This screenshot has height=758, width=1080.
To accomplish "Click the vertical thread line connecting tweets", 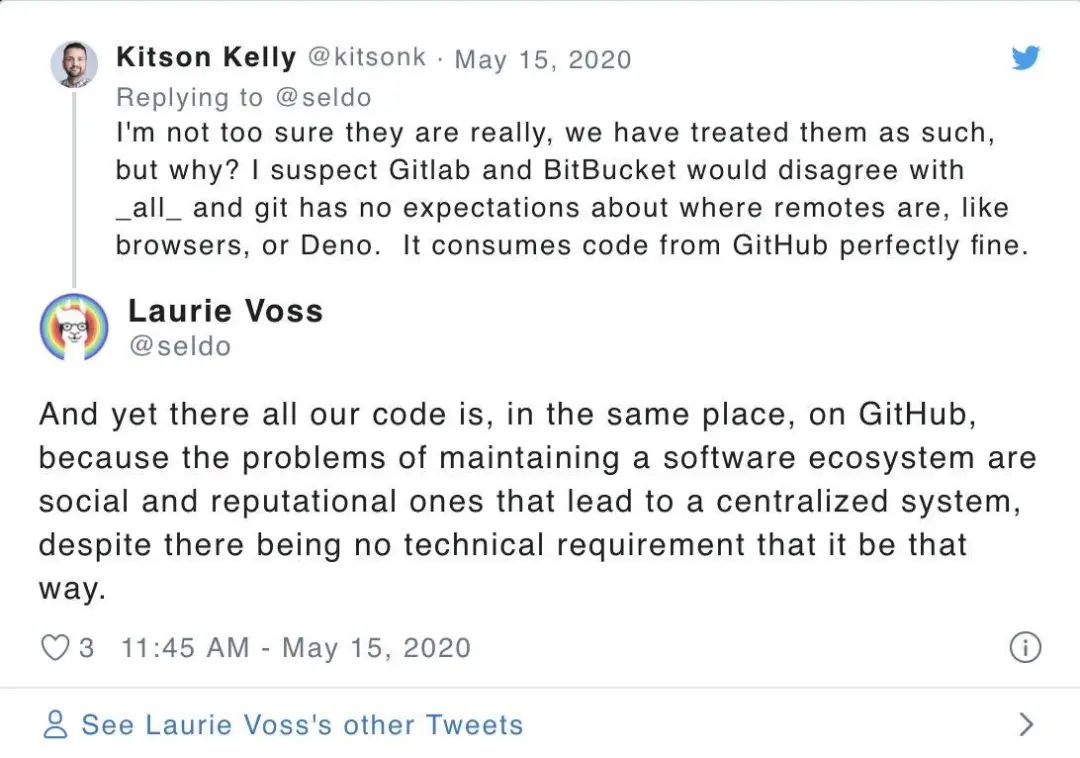I will click(x=74, y=190).
